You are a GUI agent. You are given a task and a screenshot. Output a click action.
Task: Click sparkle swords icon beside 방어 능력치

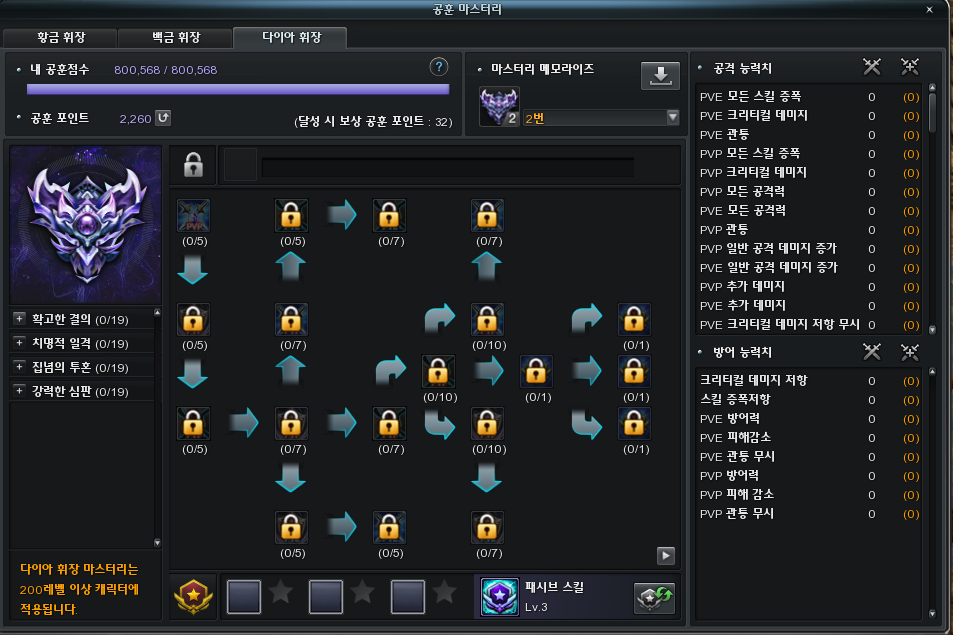point(909,352)
